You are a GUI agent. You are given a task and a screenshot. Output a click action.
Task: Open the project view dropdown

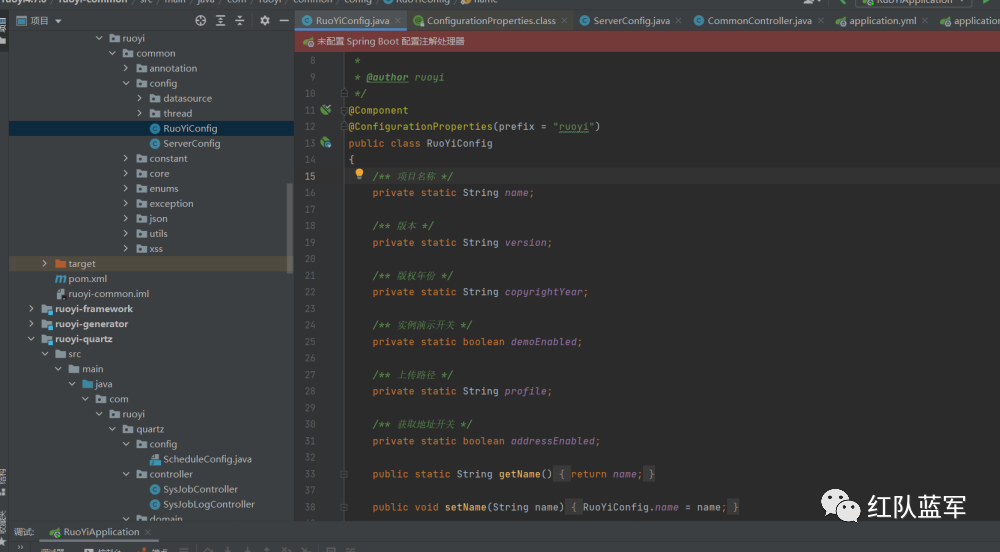tap(58, 20)
